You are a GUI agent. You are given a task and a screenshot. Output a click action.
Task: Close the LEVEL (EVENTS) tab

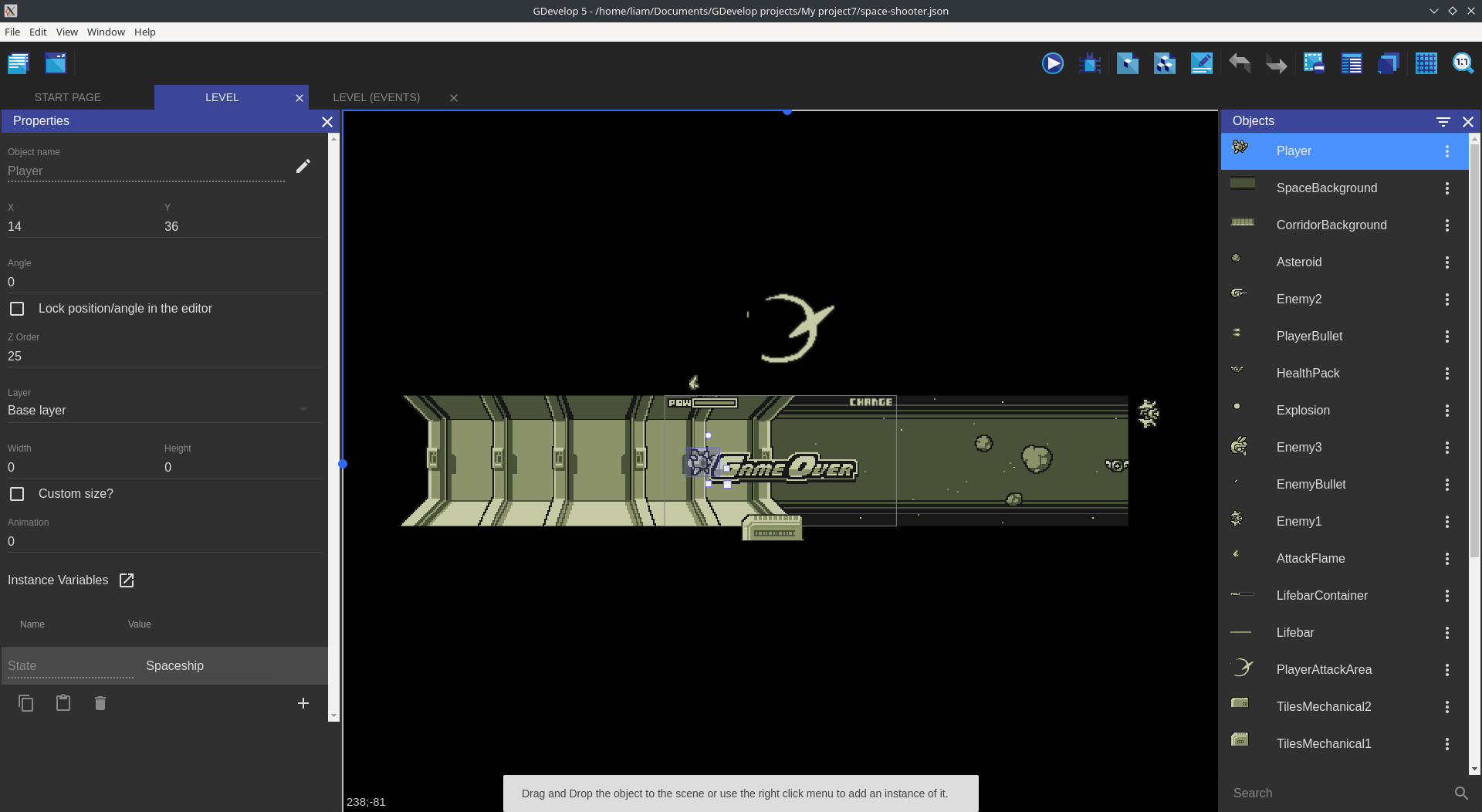point(454,98)
